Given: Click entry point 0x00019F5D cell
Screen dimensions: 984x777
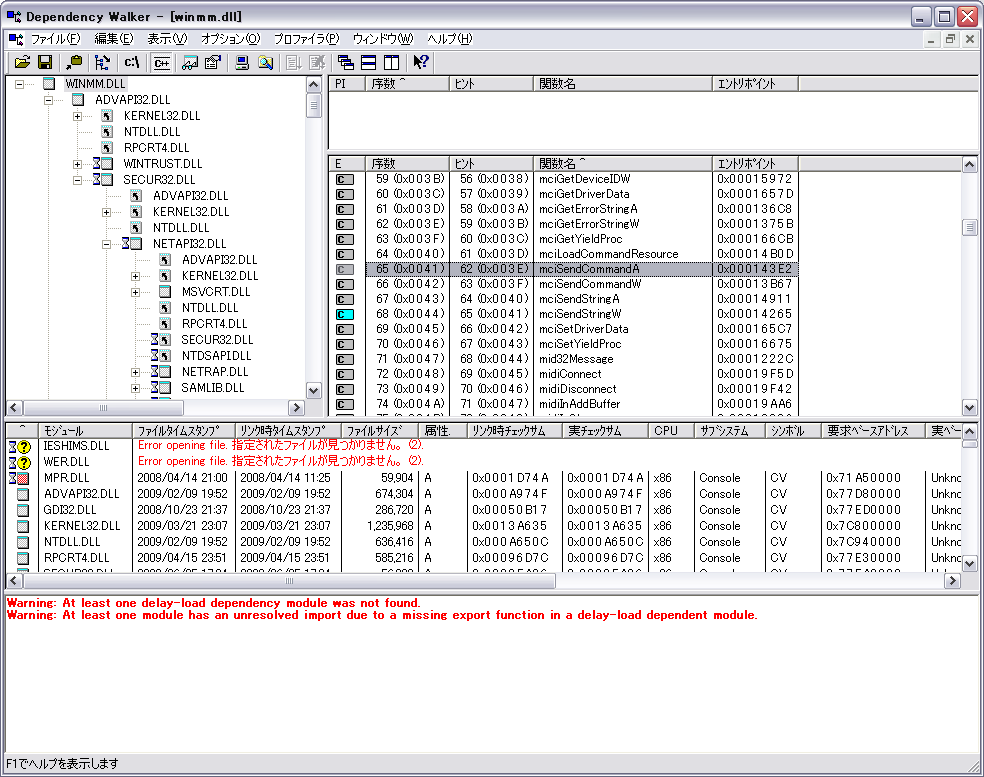Looking at the screenshot, I should [x=755, y=374].
